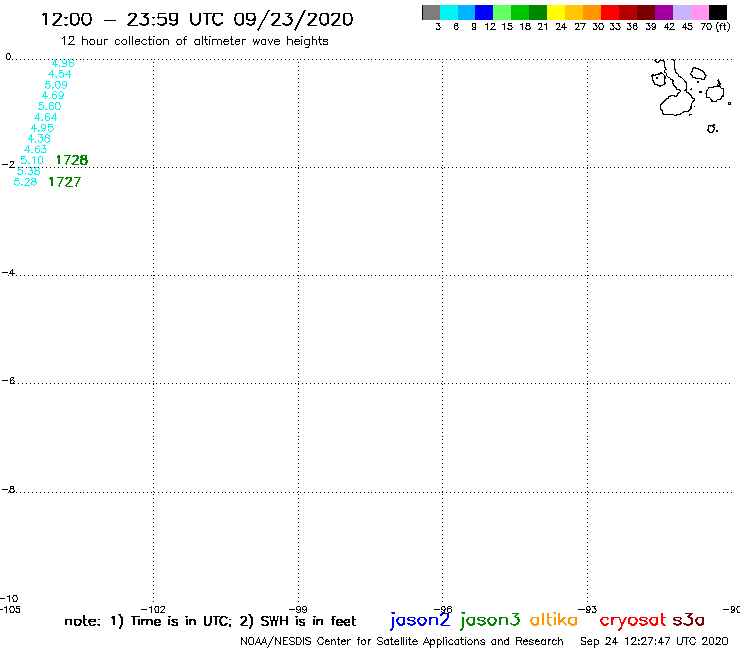Click the black legend swatch

[718, 12]
